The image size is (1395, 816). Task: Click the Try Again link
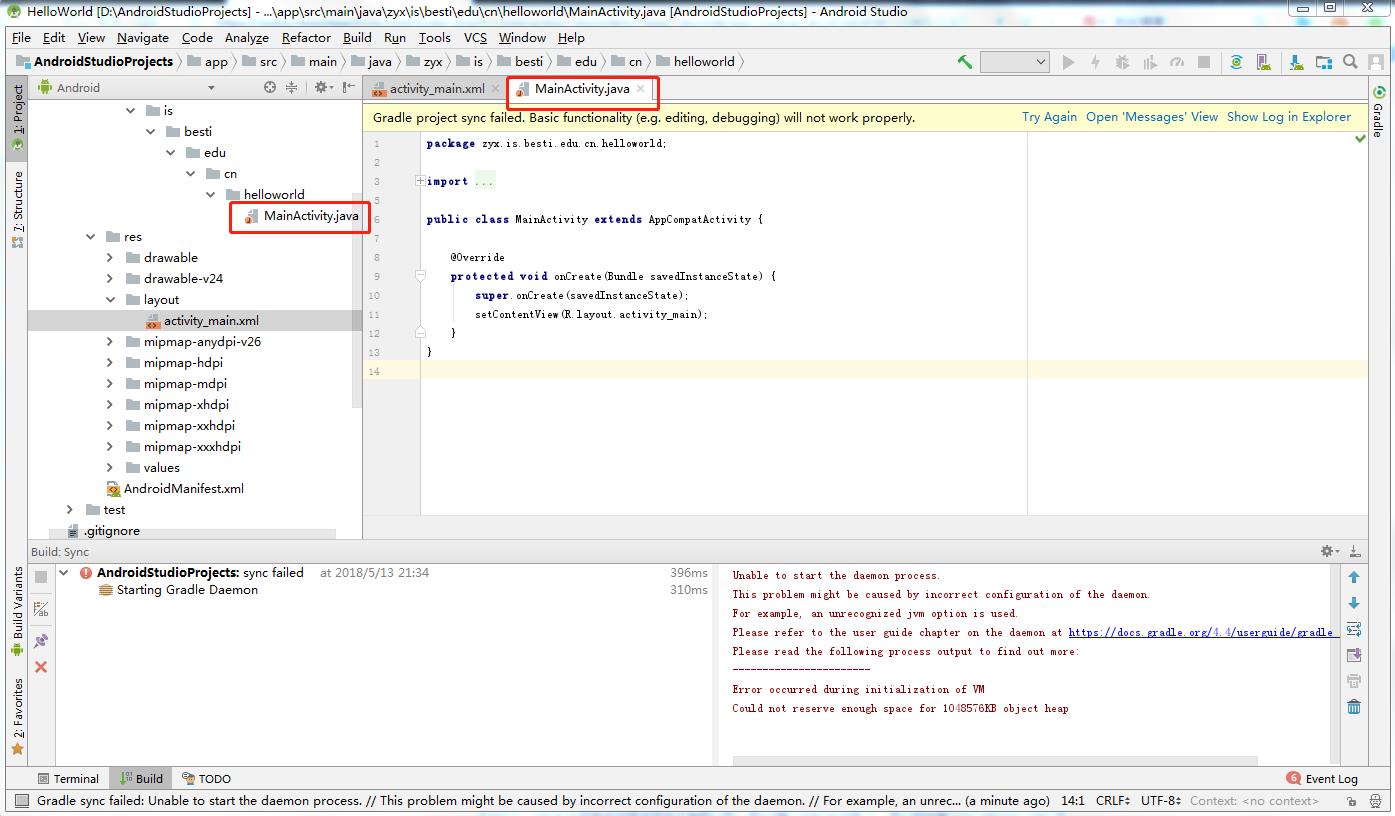(x=1049, y=117)
